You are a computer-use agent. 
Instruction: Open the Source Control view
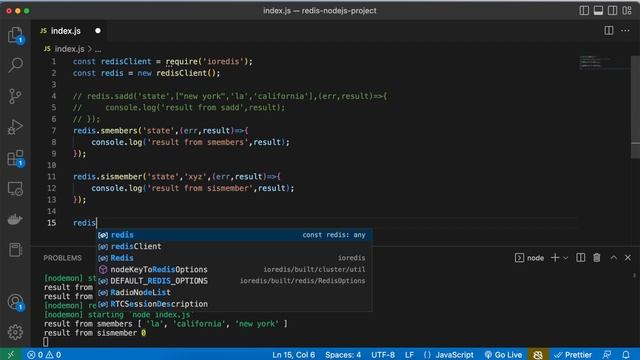(15, 96)
